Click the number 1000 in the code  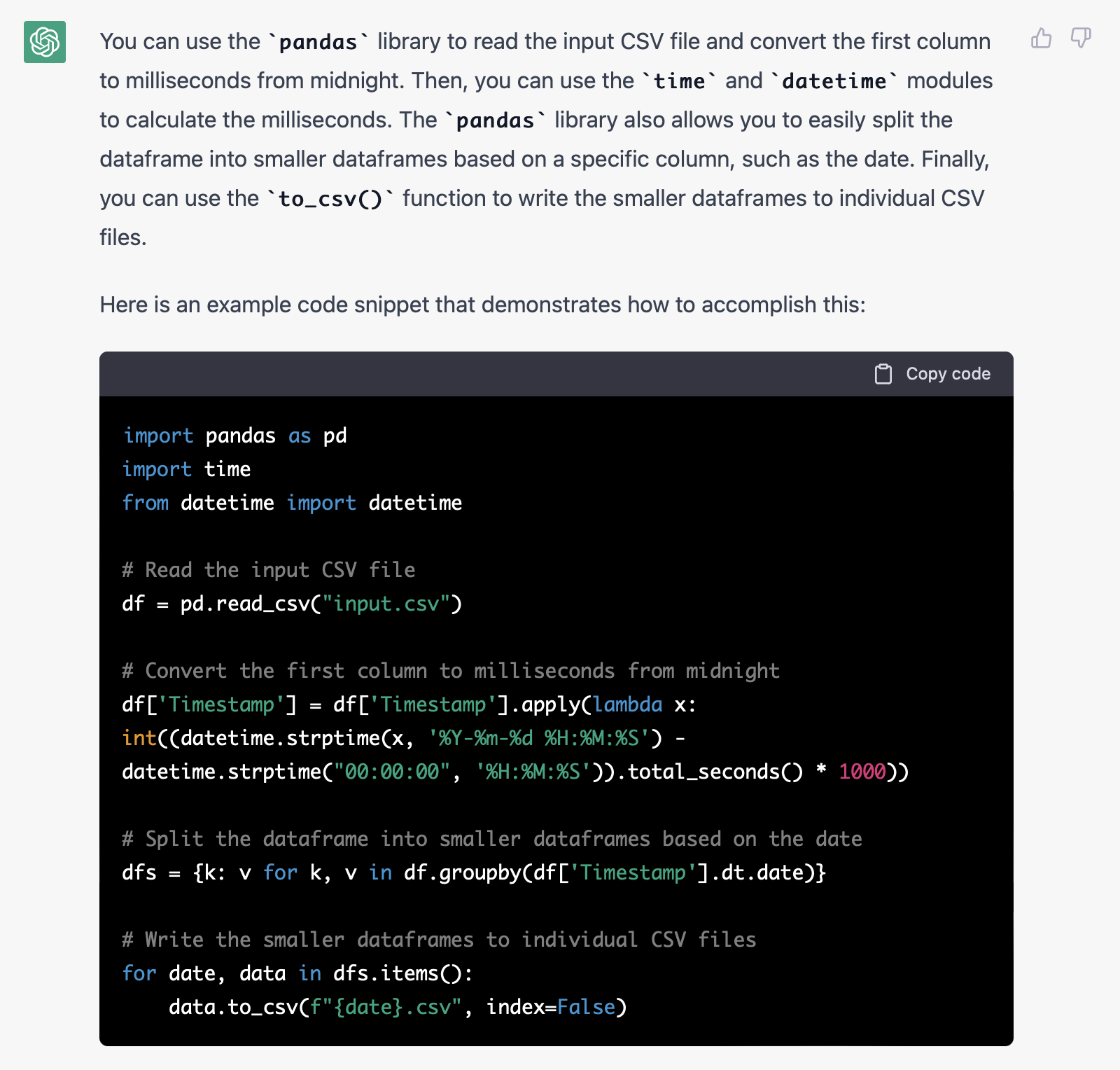[x=862, y=772]
